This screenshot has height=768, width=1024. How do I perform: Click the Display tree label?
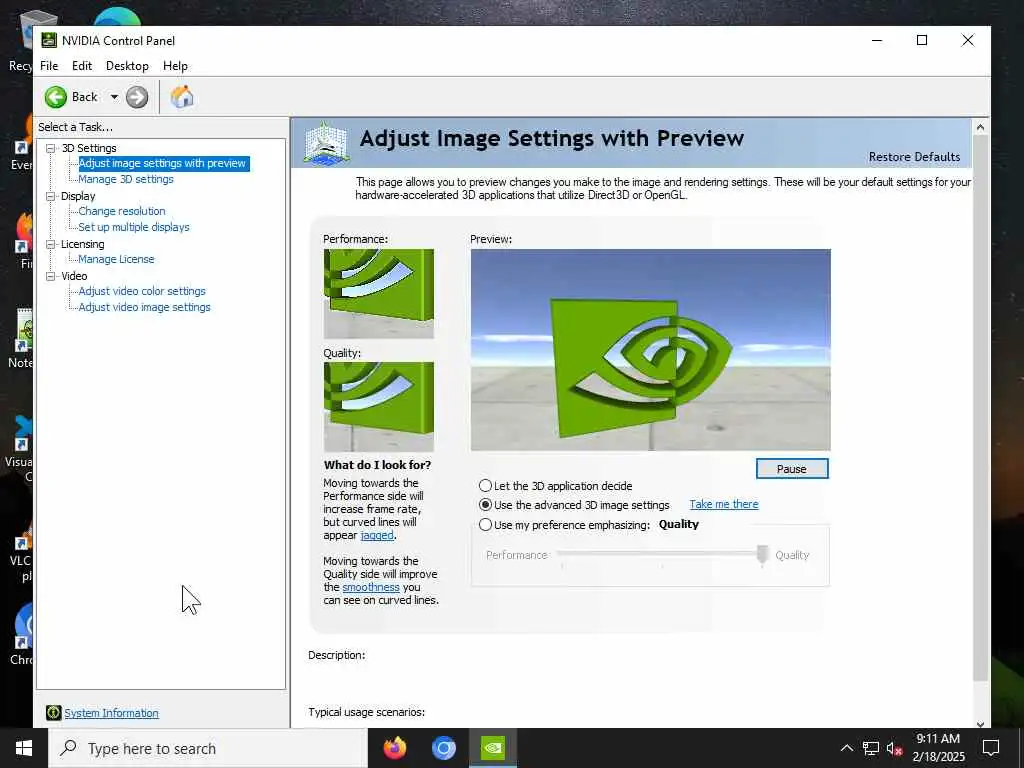[78, 196]
